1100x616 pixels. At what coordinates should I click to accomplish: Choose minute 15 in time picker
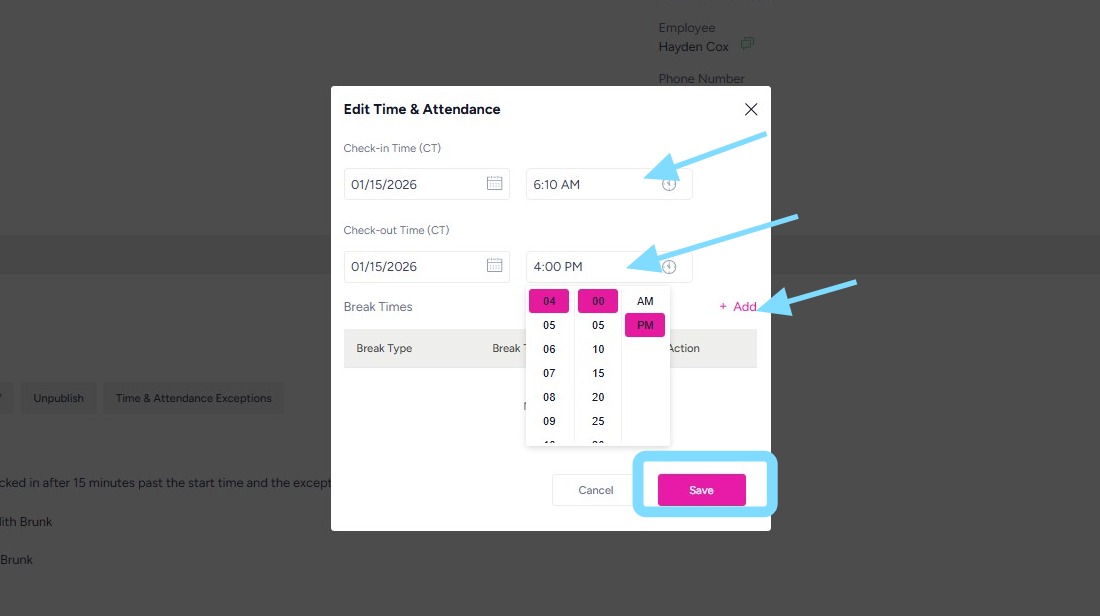(x=598, y=373)
